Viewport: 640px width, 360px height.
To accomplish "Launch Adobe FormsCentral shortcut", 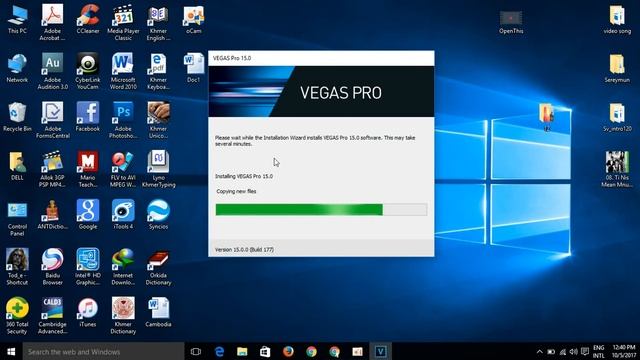I will (x=52, y=120).
